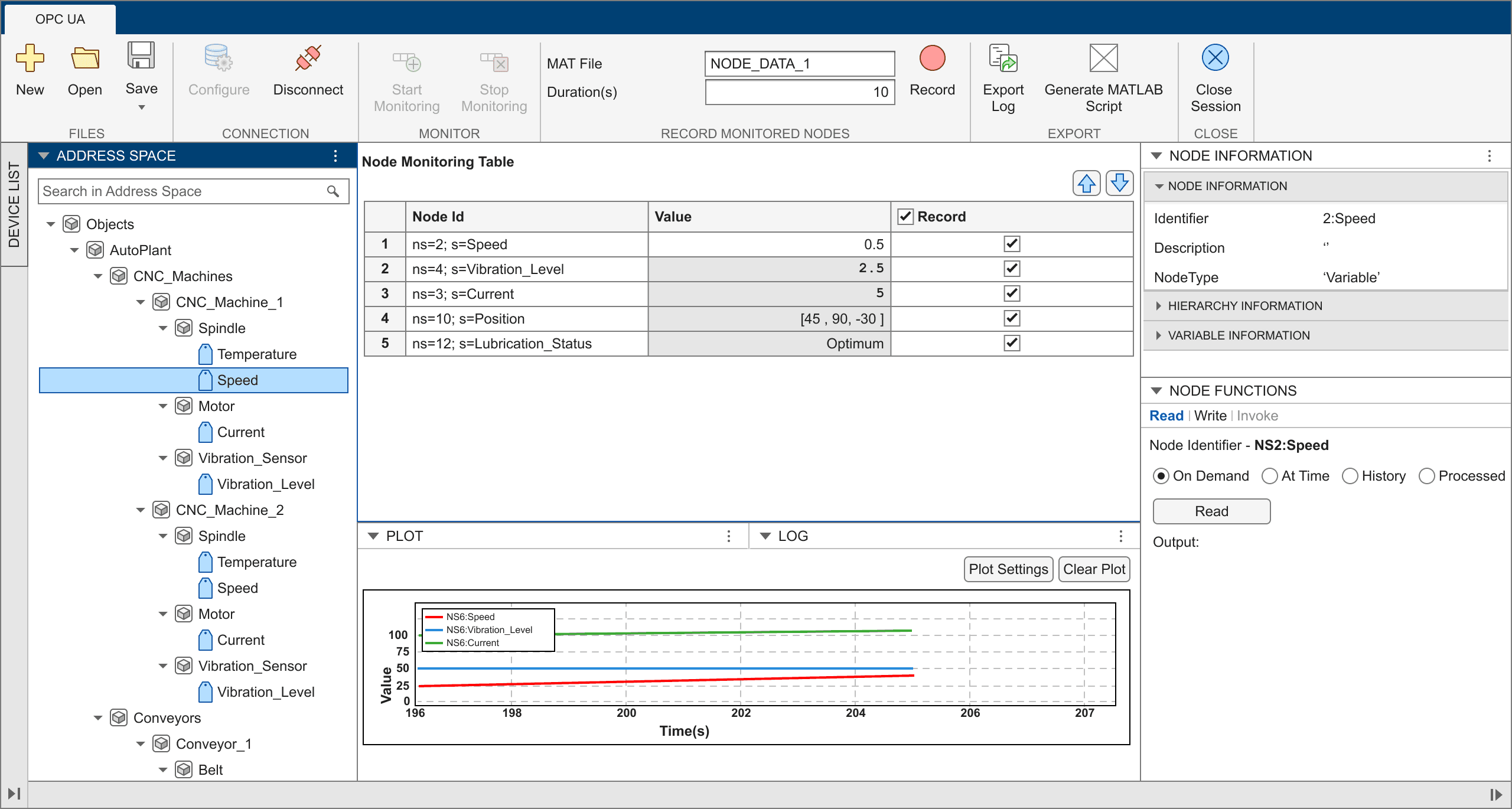Screen dimensions: 1512x809
Task: Click the bottom-left panel collapse icon
Action: coord(14,794)
